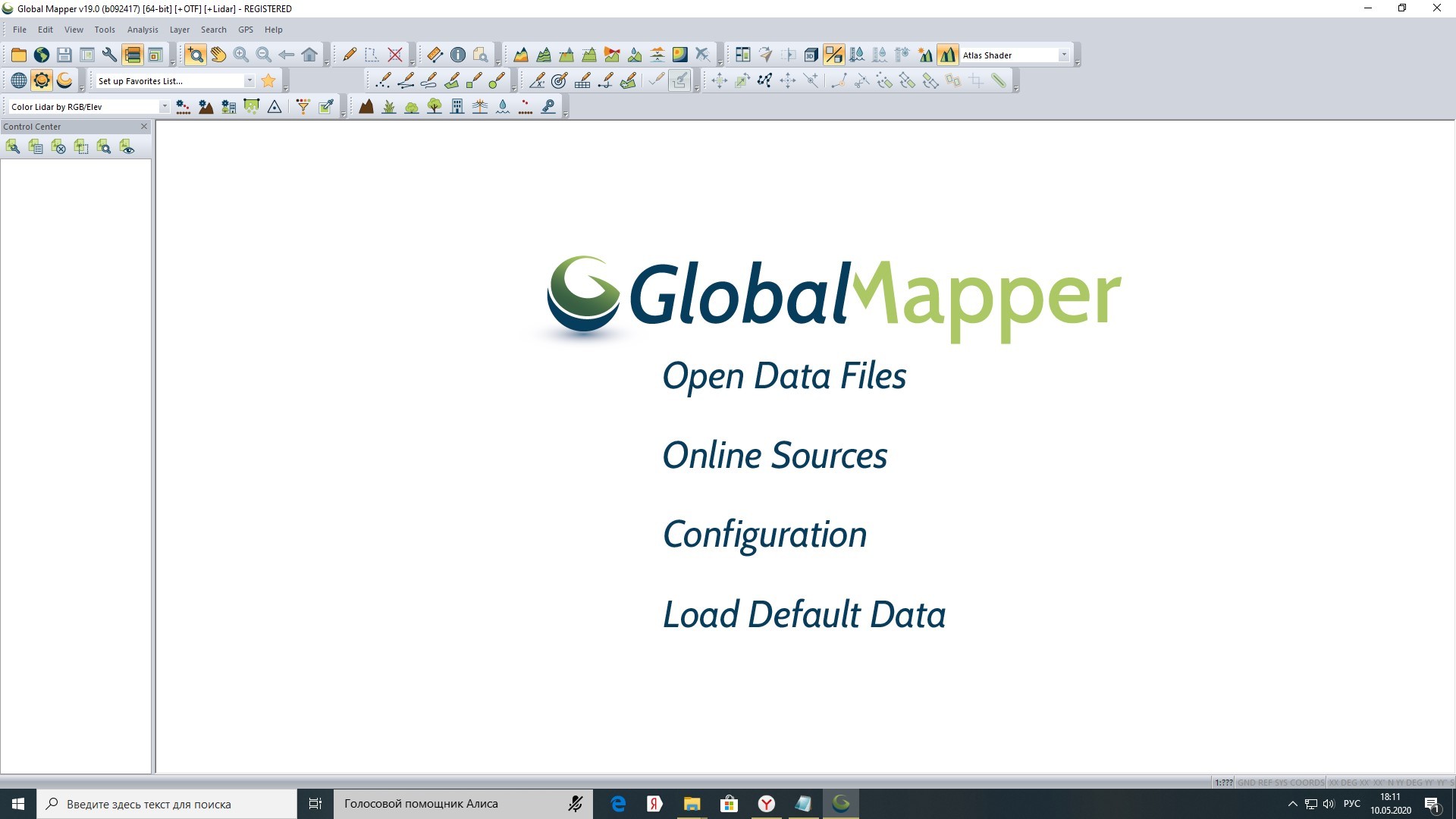The height and width of the screenshot is (819, 1456).
Task: Toggle the highlighted sun gear icon
Action: coord(42,80)
